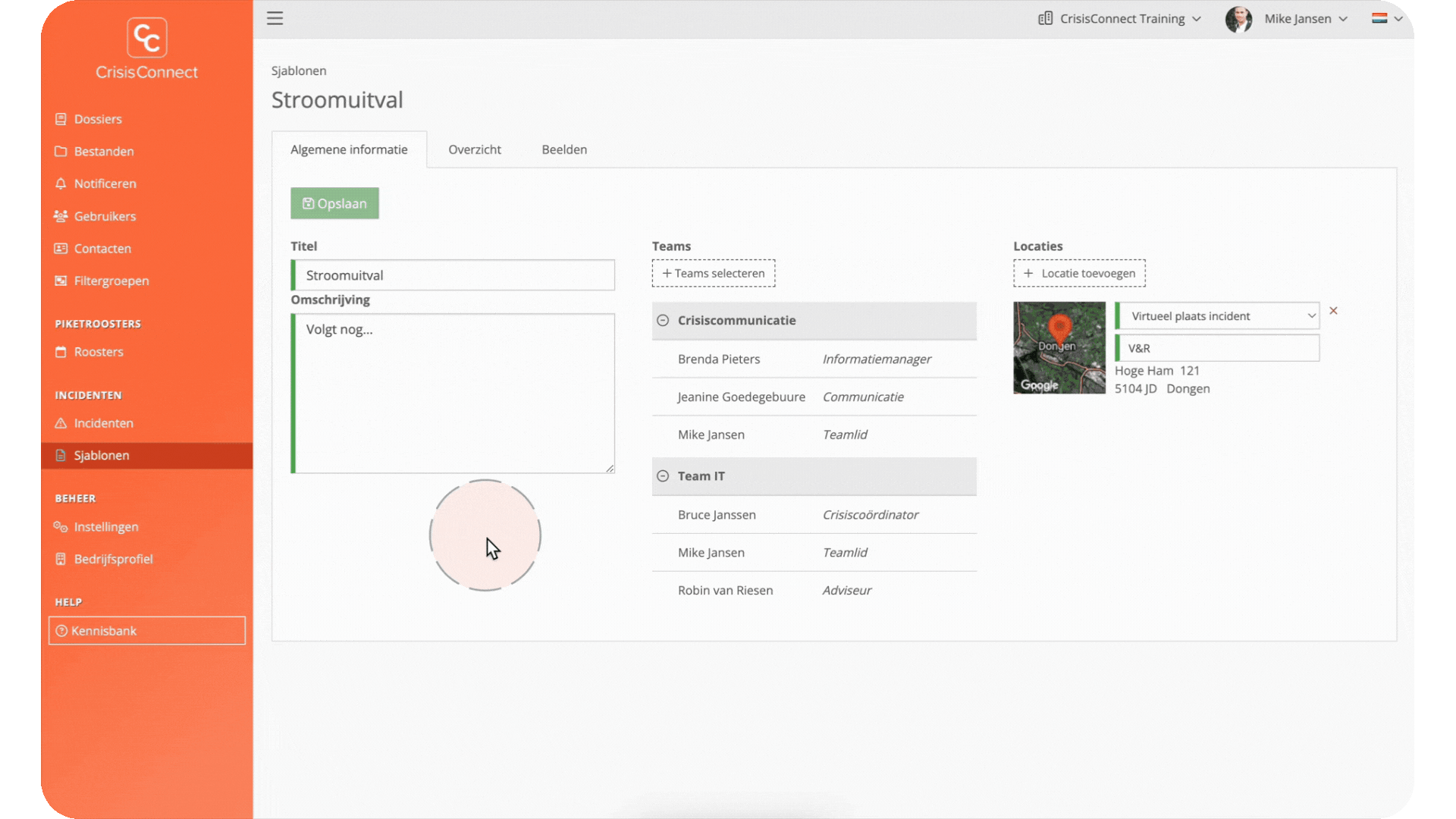Collapse the Crisiscommunicatie team group
The image size is (1456, 819).
pos(663,321)
